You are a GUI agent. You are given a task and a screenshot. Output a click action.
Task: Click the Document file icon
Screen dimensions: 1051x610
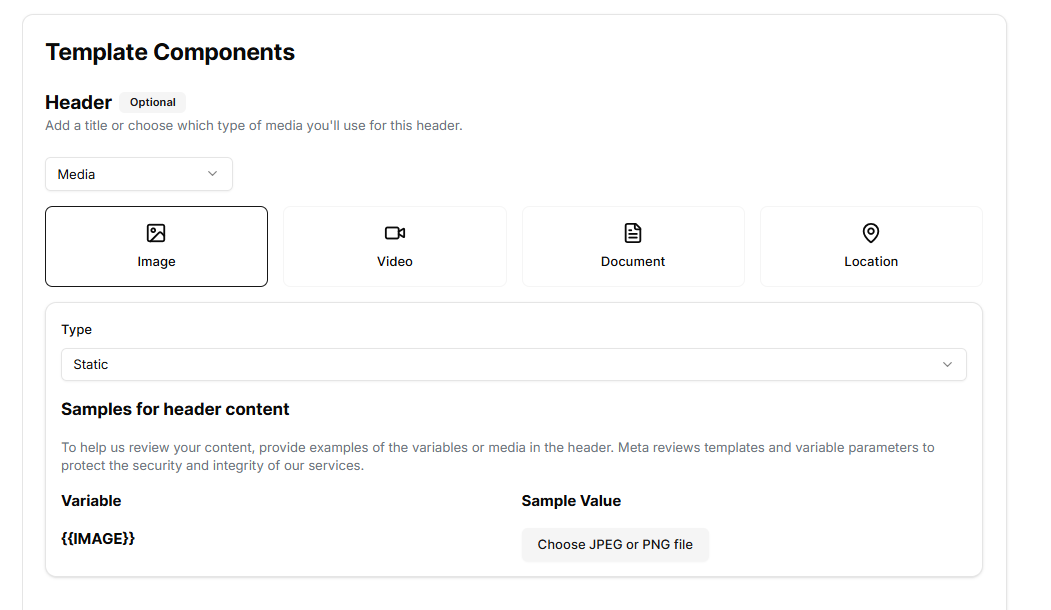tap(633, 233)
